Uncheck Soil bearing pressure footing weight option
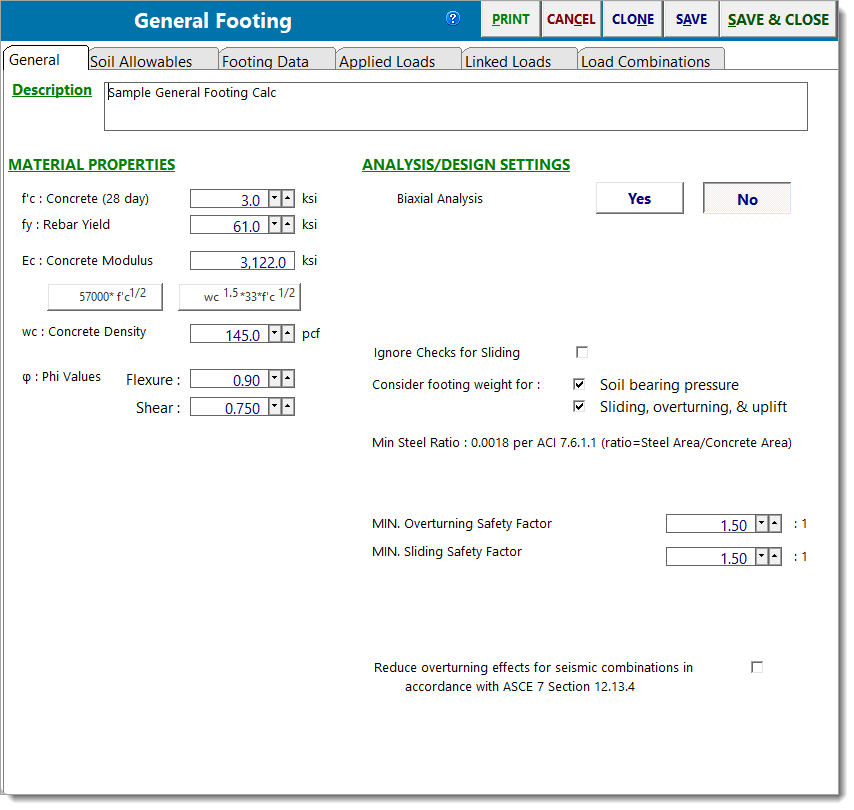This screenshot has width=854, height=810. coord(579,384)
